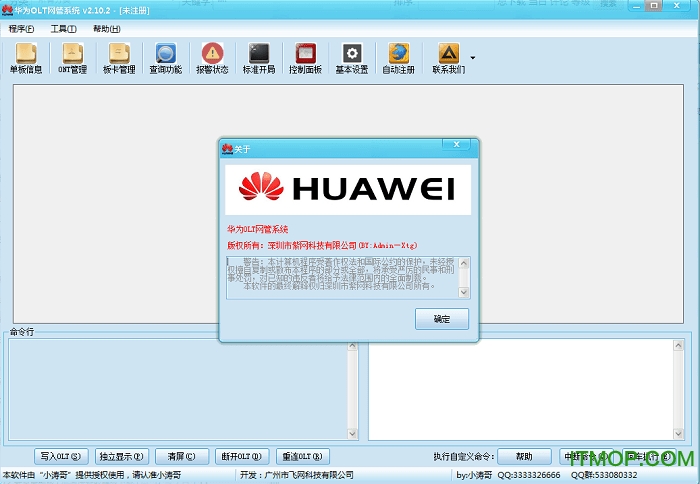700x484 pixels.
Task: Click the Huawei icon in main title bar
Action: pos(7,10)
